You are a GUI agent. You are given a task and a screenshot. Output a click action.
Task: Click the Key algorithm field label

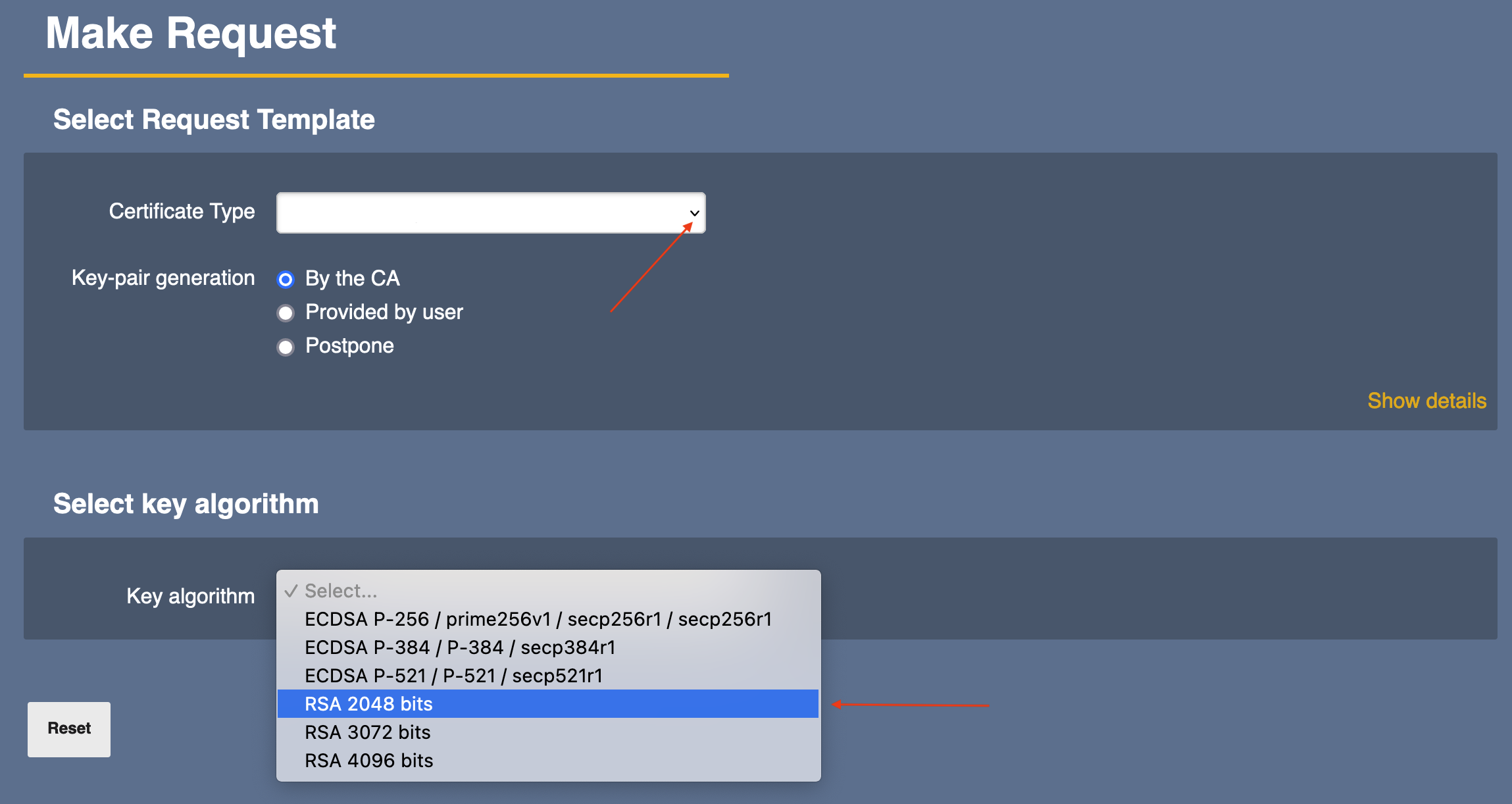[x=190, y=596]
